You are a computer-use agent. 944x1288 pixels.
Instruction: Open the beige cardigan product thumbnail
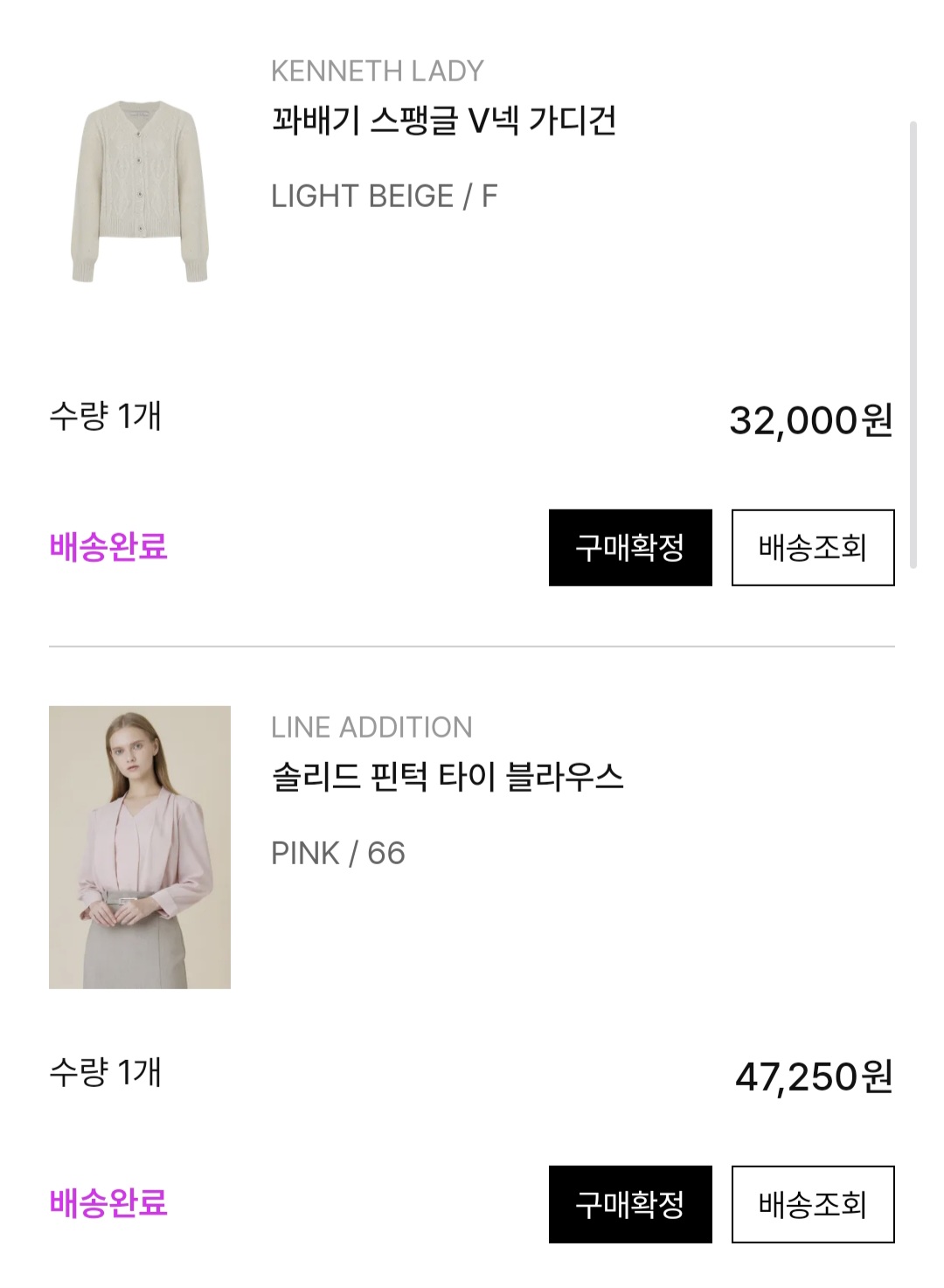[140, 191]
